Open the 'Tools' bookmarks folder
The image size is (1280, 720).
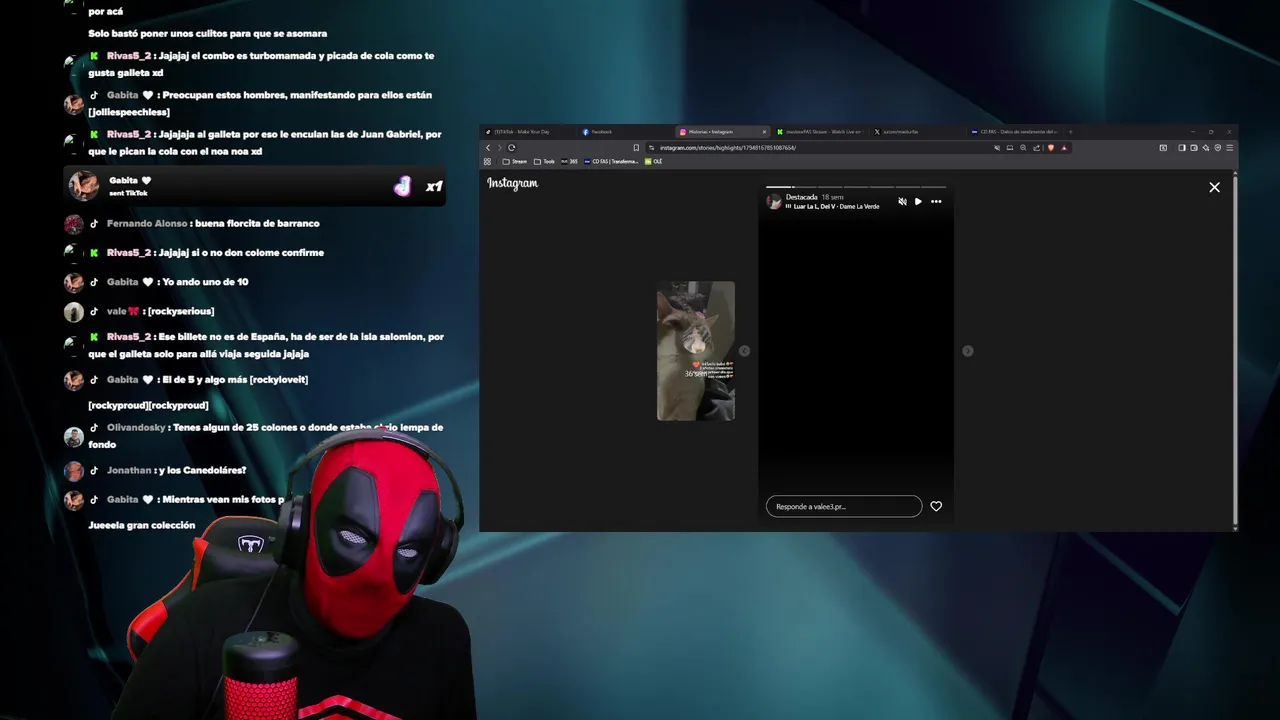pyautogui.click(x=544, y=161)
